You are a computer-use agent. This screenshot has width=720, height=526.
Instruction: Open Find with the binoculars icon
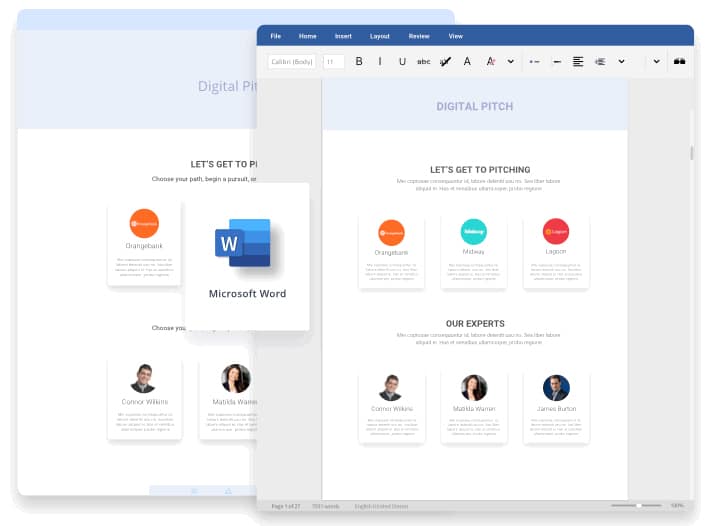(x=679, y=61)
